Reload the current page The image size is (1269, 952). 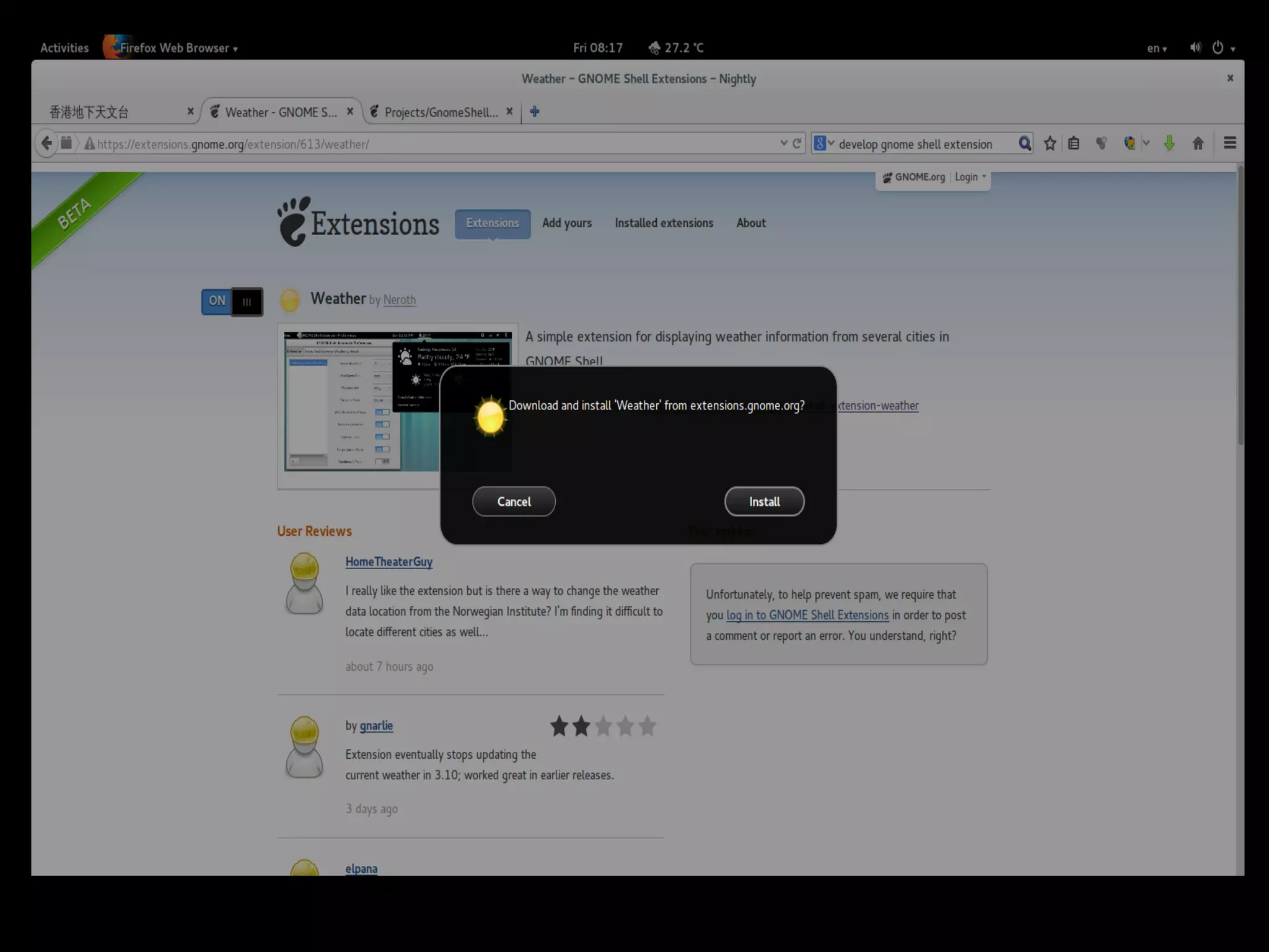coord(797,144)
